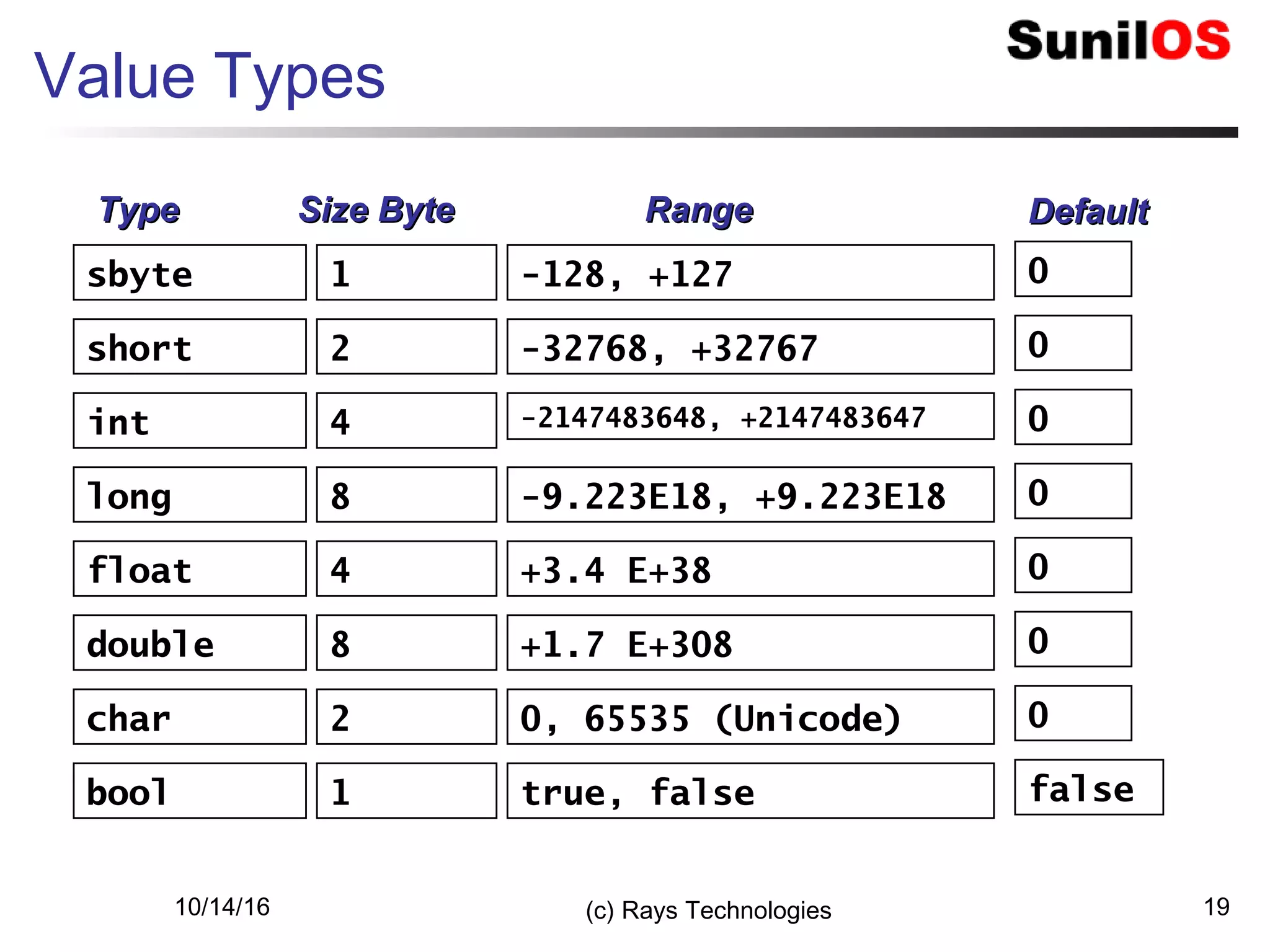The height and width of the screenshot is (952, 1270).
Task: Click the Default column header
Action: [1089, 212]
